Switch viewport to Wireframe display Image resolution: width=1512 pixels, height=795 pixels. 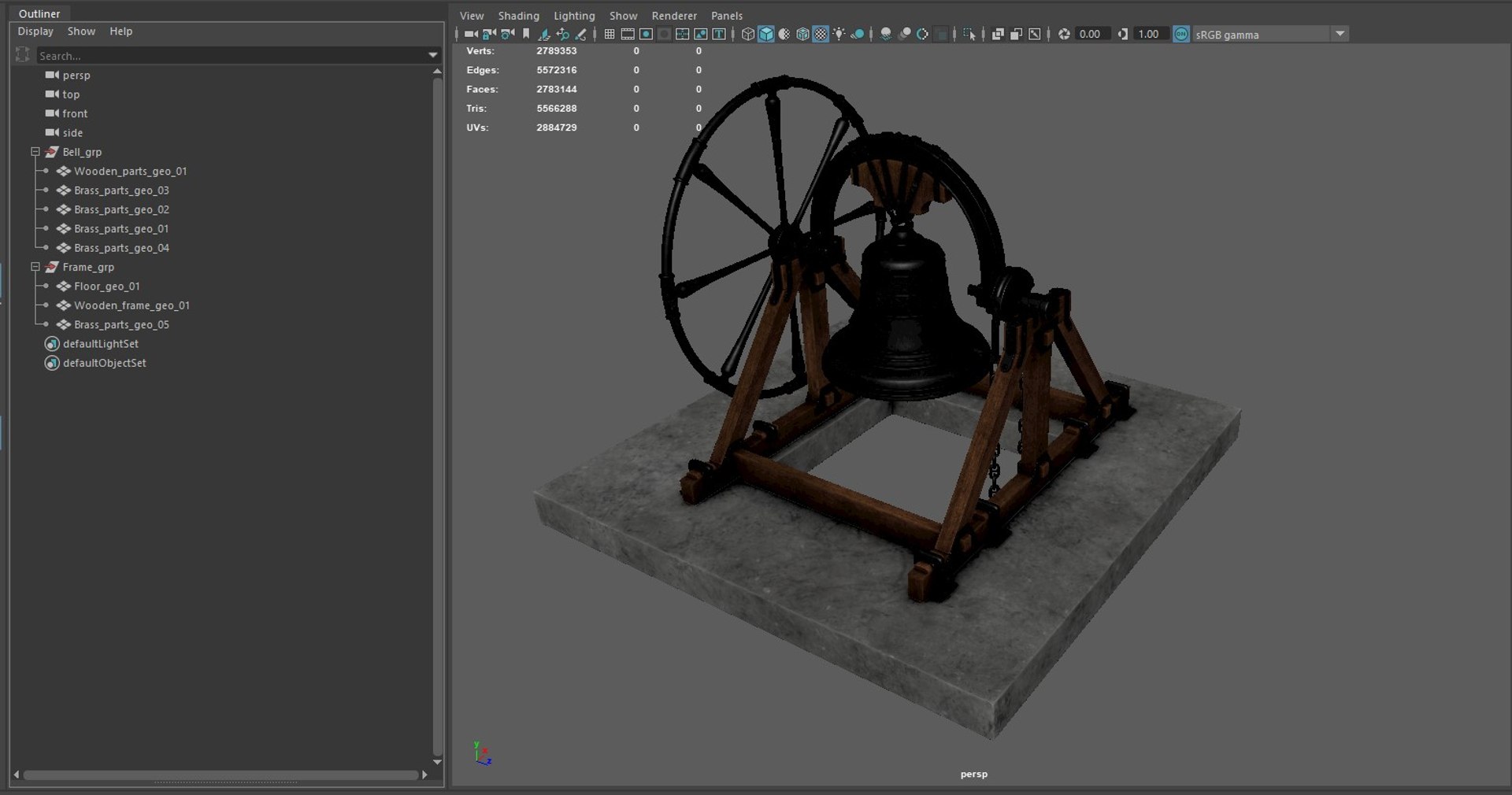click(x=748, y=34)
